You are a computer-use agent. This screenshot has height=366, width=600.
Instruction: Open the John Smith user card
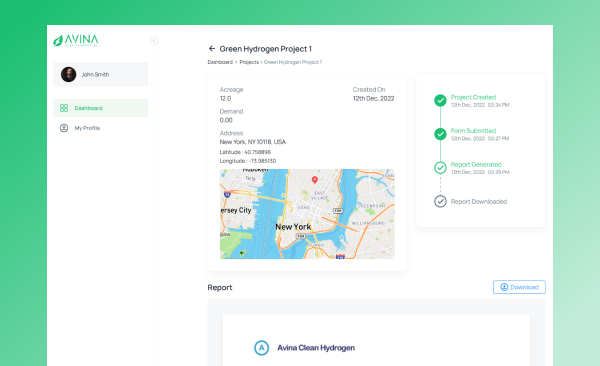click(101, 74)
